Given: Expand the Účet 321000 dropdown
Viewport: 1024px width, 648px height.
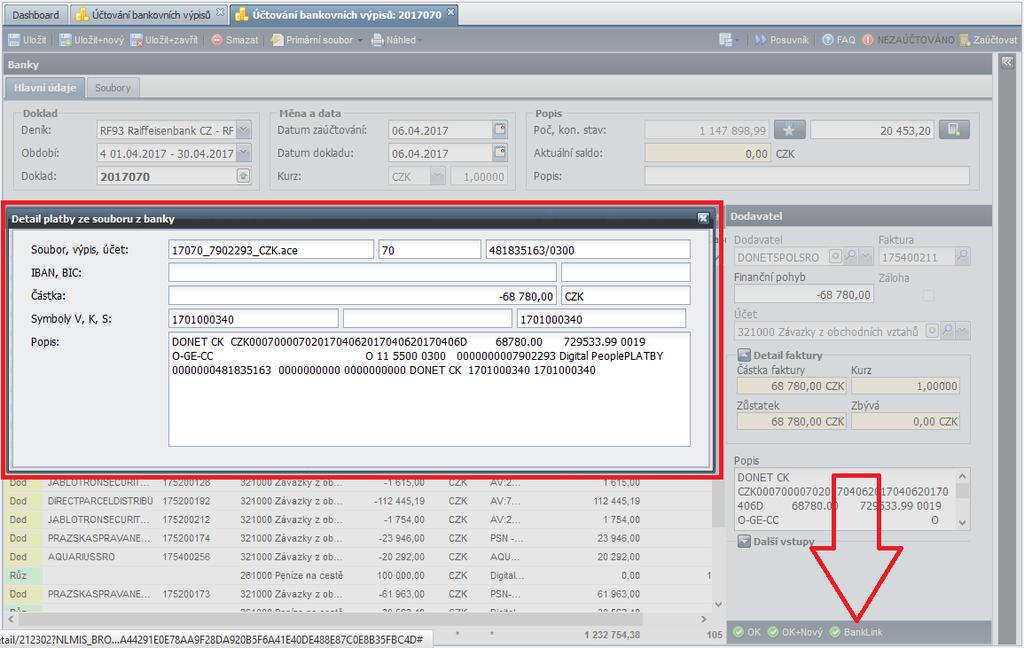Looking at the screenshot, I should click(x=963, y=331).
